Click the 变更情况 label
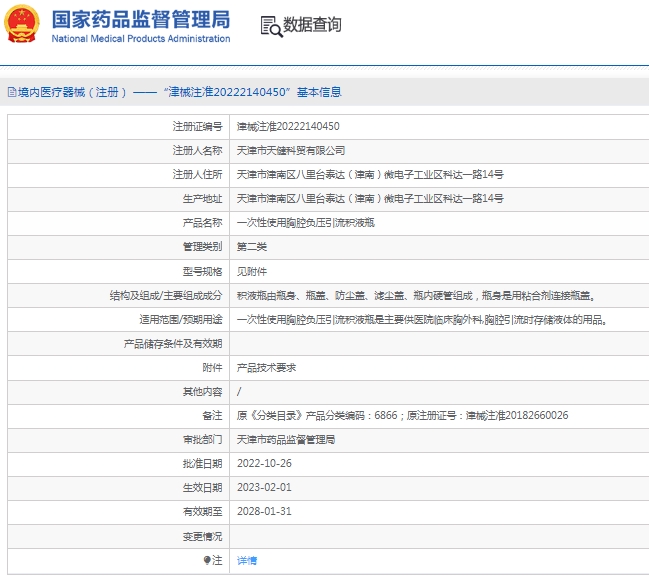 (x=202, y=536)
